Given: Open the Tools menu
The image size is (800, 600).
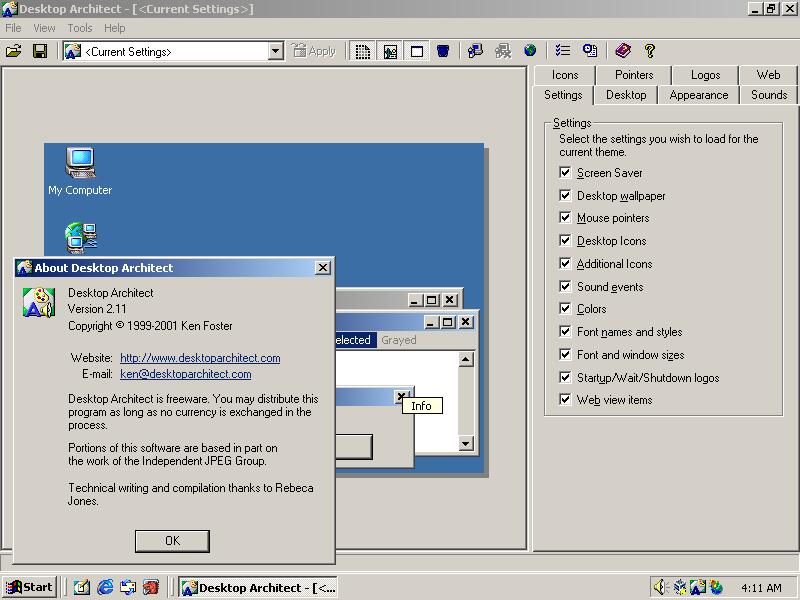Looking at the screenshot, I should click(x=80, y=28).
